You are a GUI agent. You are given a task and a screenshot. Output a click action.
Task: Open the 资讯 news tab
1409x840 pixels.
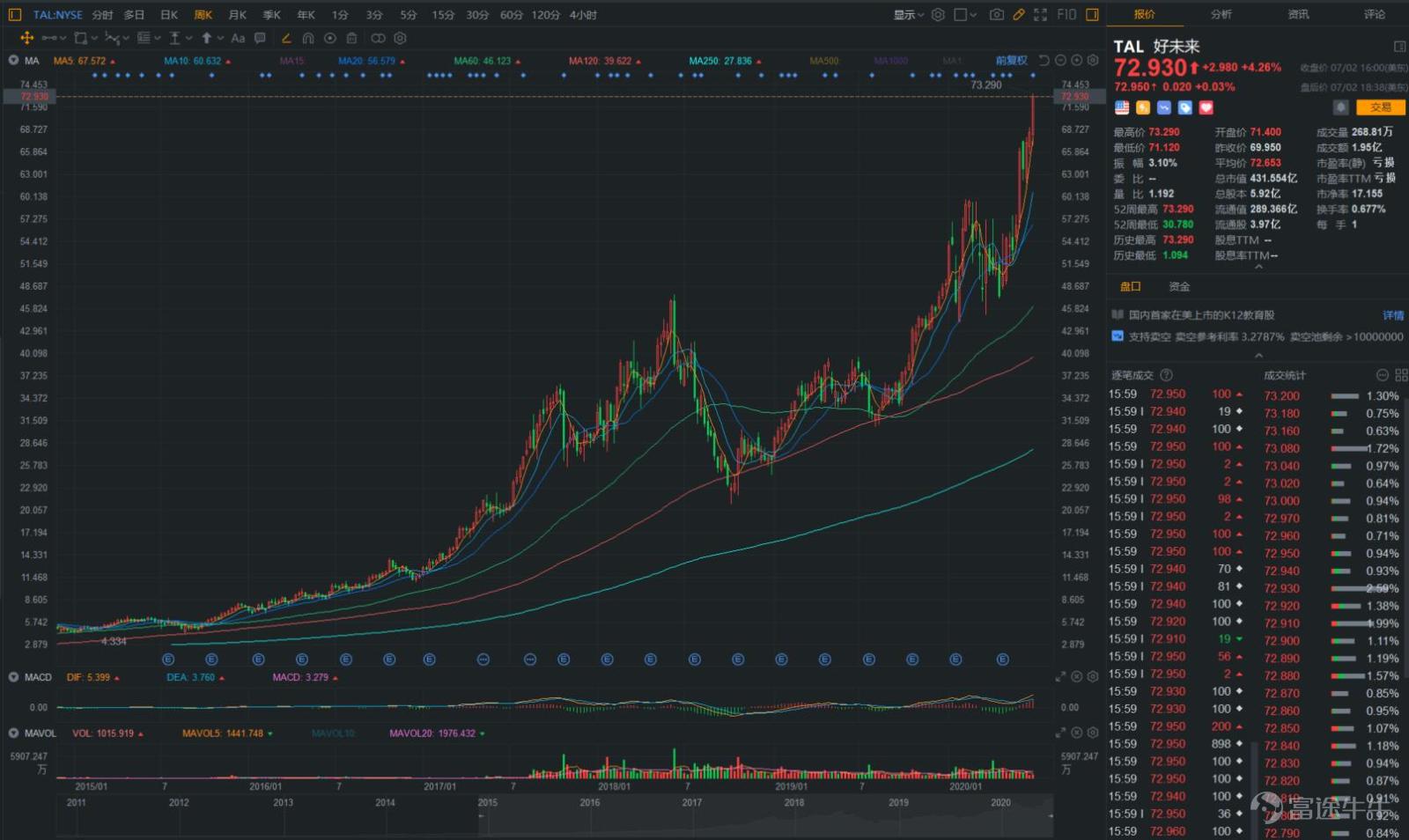[1298, 14]
